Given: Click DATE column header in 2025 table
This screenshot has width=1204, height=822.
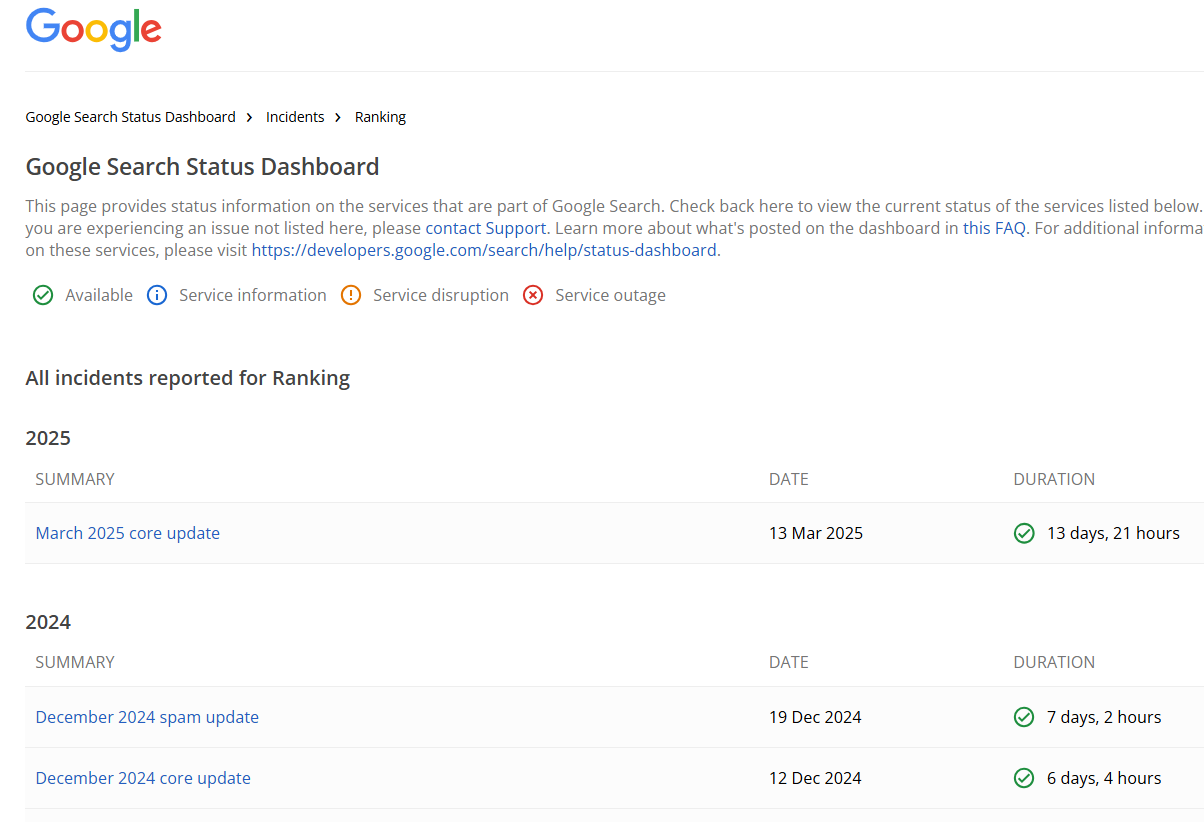Looking at the screenshot, I should (789, 479).
